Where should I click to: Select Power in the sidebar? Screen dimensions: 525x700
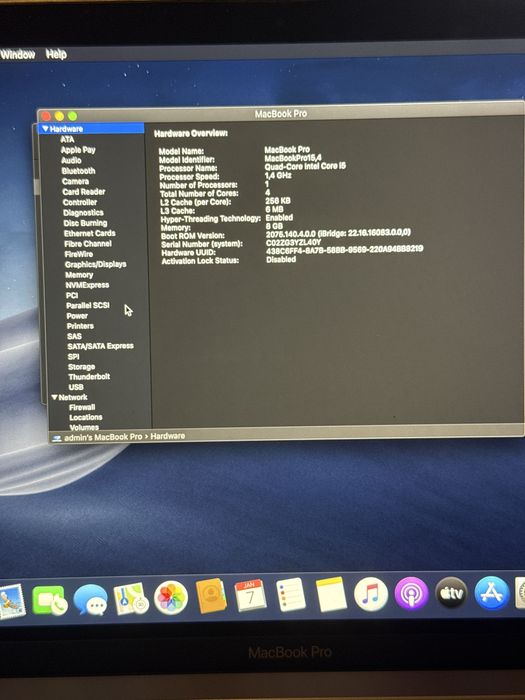tap(77, 316)
